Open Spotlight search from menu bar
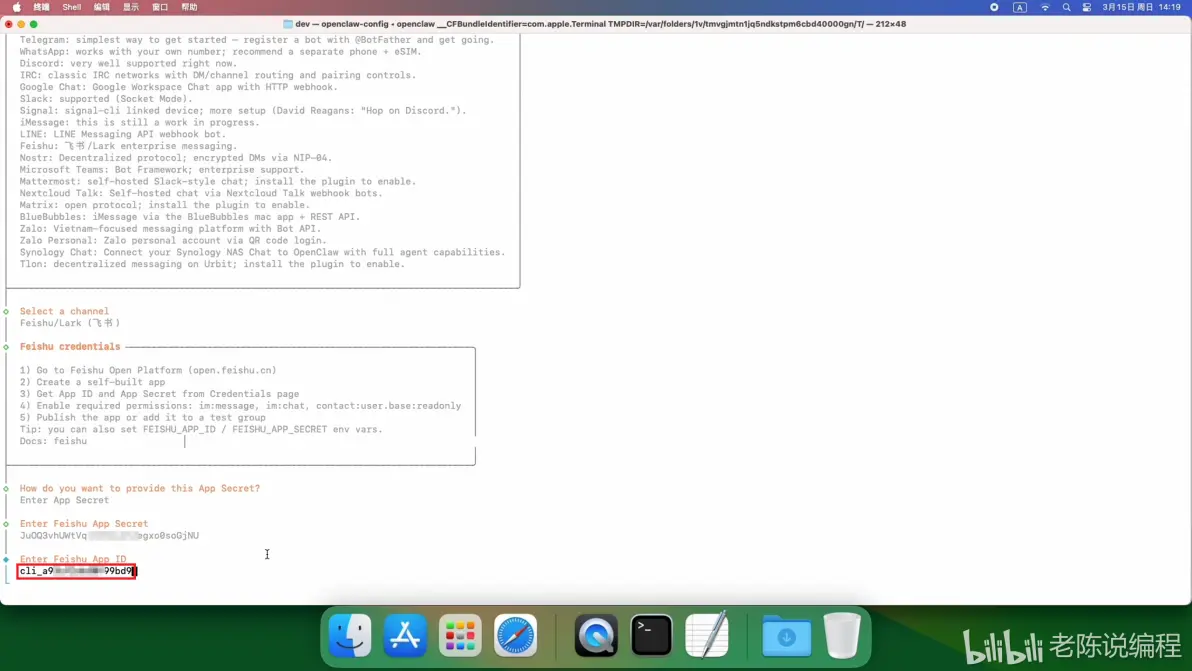1192x671 pixels. point(1067,7)
